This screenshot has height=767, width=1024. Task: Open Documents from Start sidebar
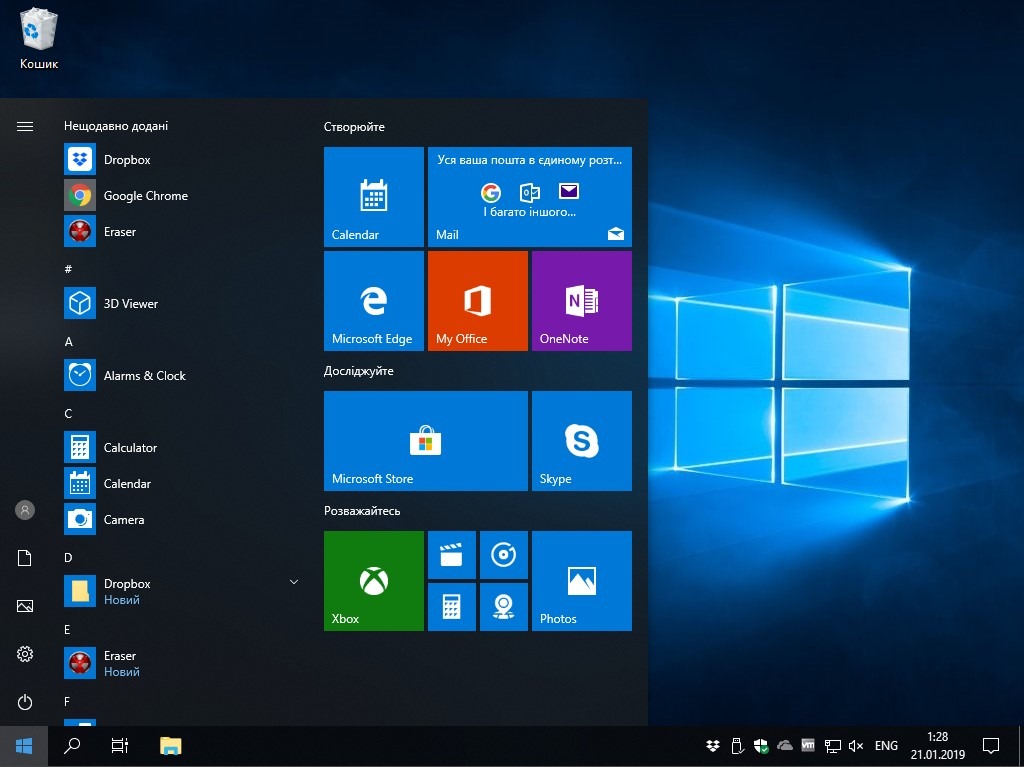[25, 558]
